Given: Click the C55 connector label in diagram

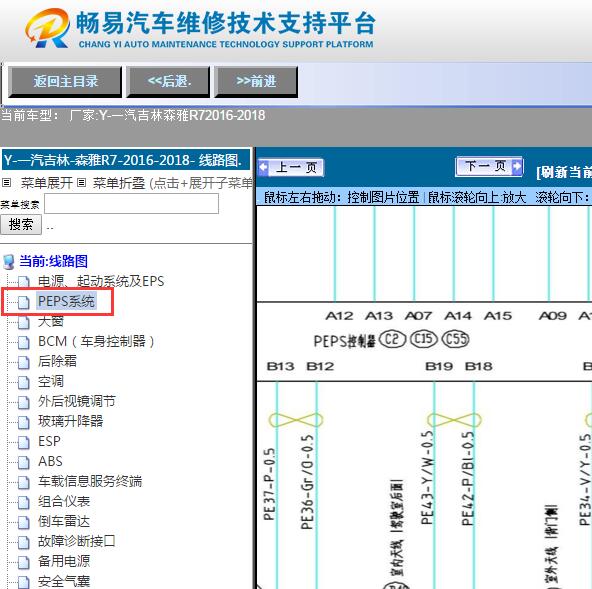Looking at the screenshot, I should point(455,339).
